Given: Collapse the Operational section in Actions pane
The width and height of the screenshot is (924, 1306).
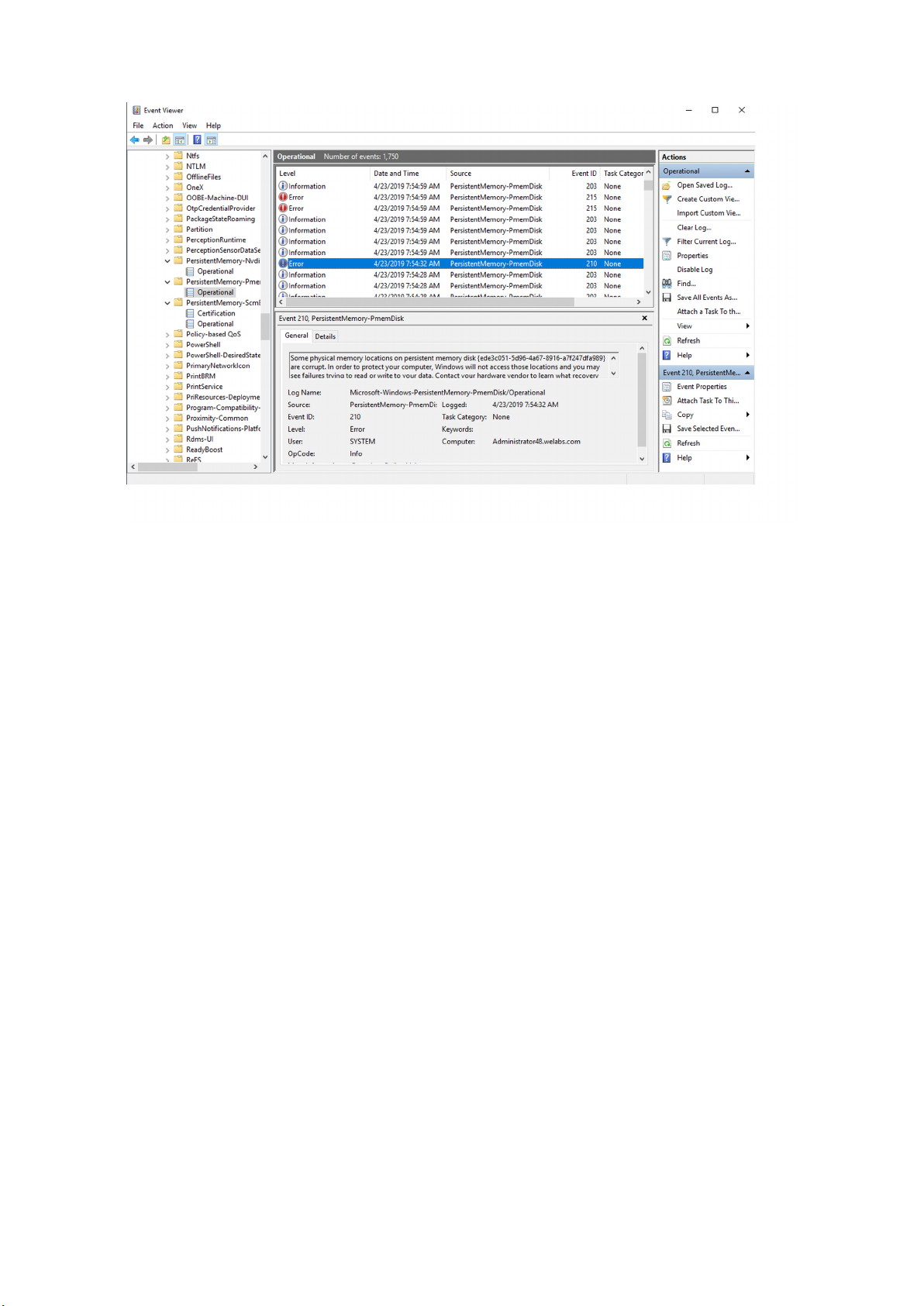Looking at the screenshot, I should pyautogui.click(x=747, y=171).
